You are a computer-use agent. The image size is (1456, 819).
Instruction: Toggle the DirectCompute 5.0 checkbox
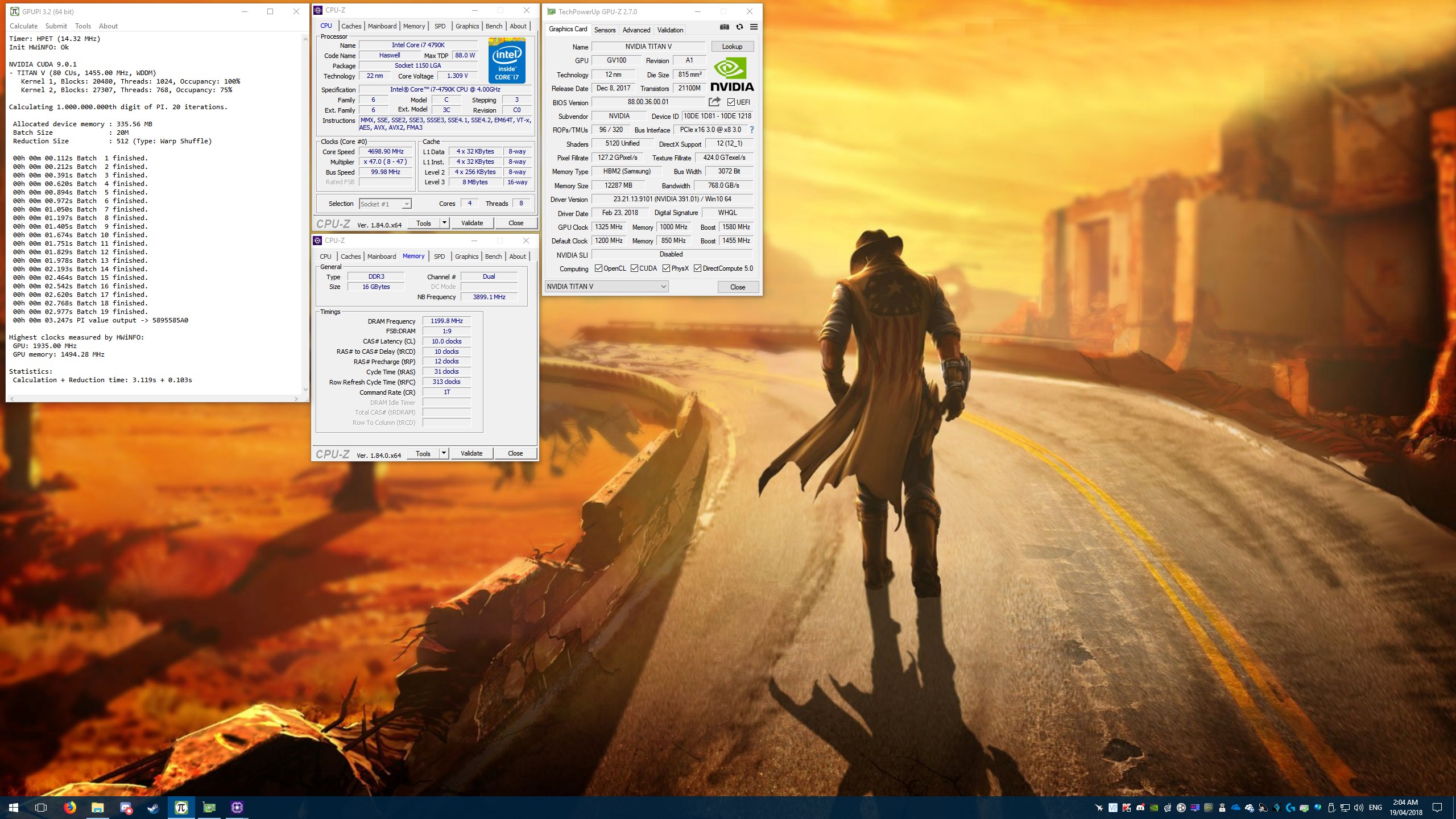(697, 268)
